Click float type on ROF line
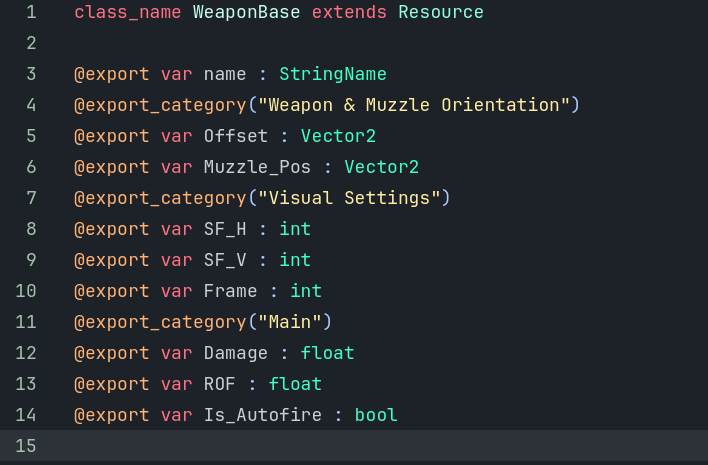The height and width of the screenshot is (465, 708). [295, 384]
